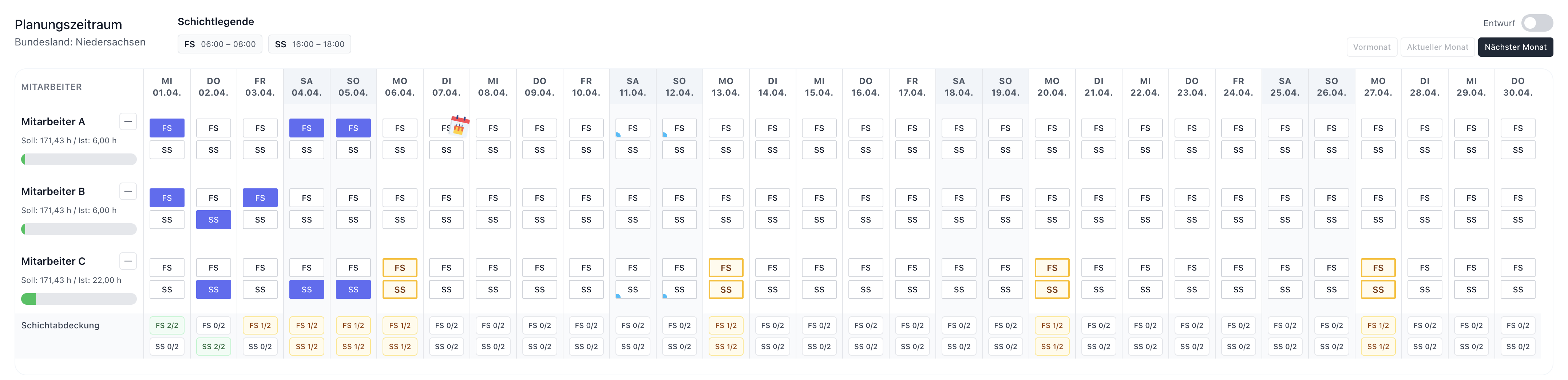This screenshot has width=1568, height=380.
Task: Click Mitarbeiter C's hours progress bar
Action: (79, 299)
